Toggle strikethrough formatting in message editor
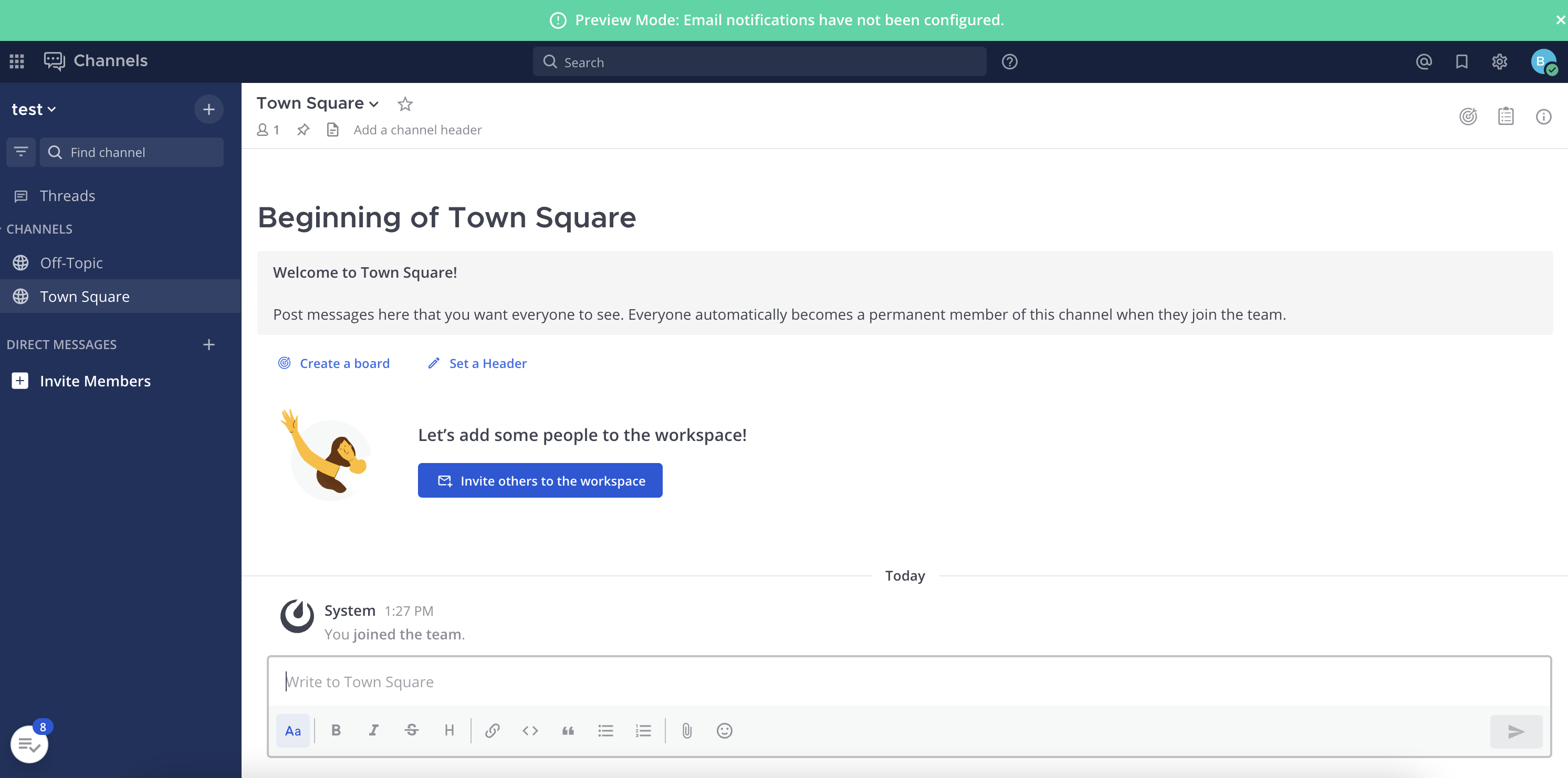 pos(411,731)
